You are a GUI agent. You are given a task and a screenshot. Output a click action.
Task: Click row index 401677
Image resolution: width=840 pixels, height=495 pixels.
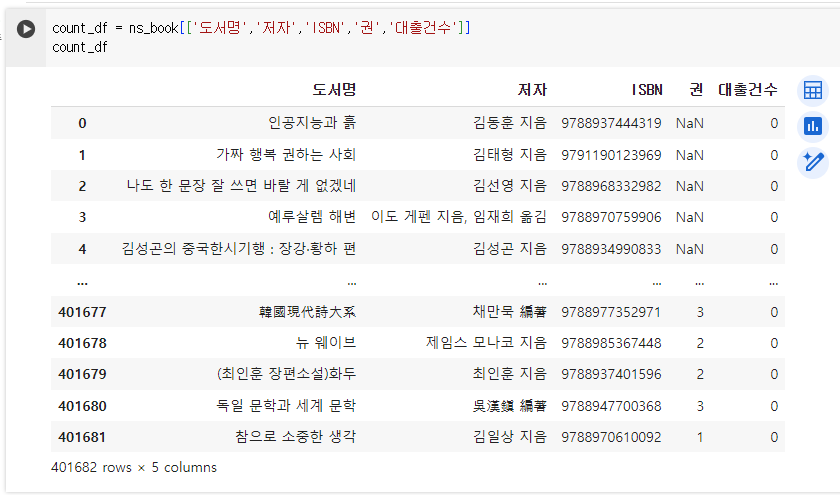click(x=82, y=312)
